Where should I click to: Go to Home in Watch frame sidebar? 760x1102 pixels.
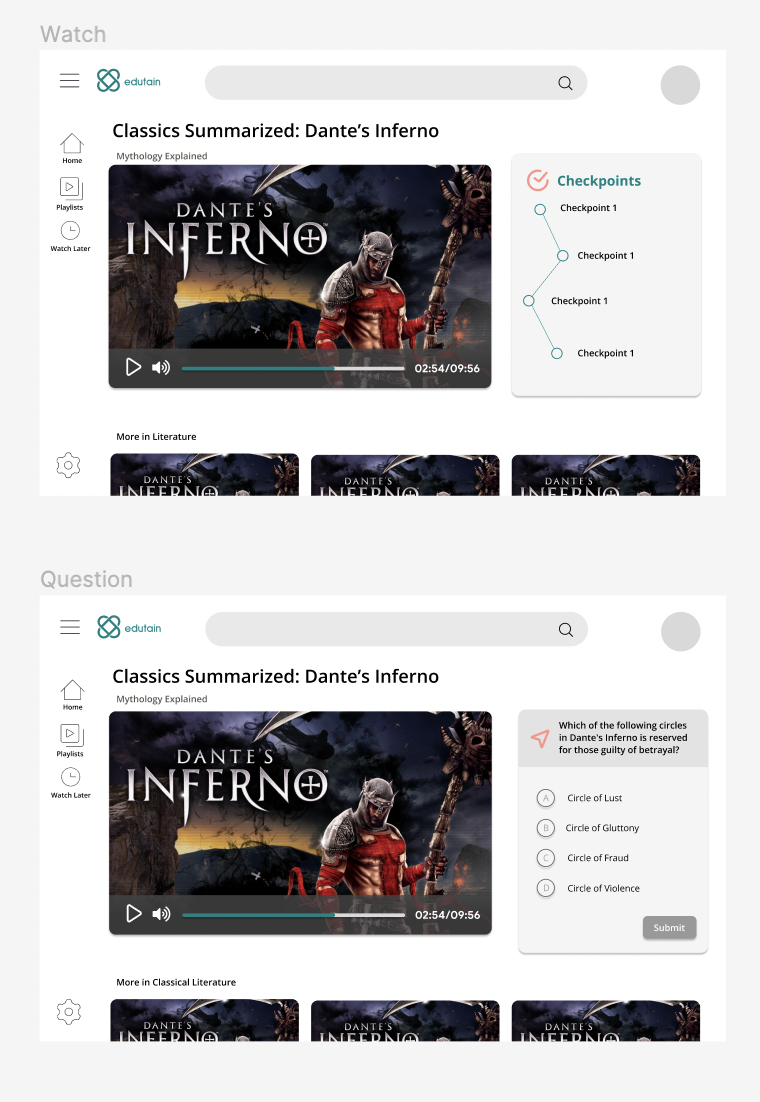pyautogui.click(x=72, y=148)
